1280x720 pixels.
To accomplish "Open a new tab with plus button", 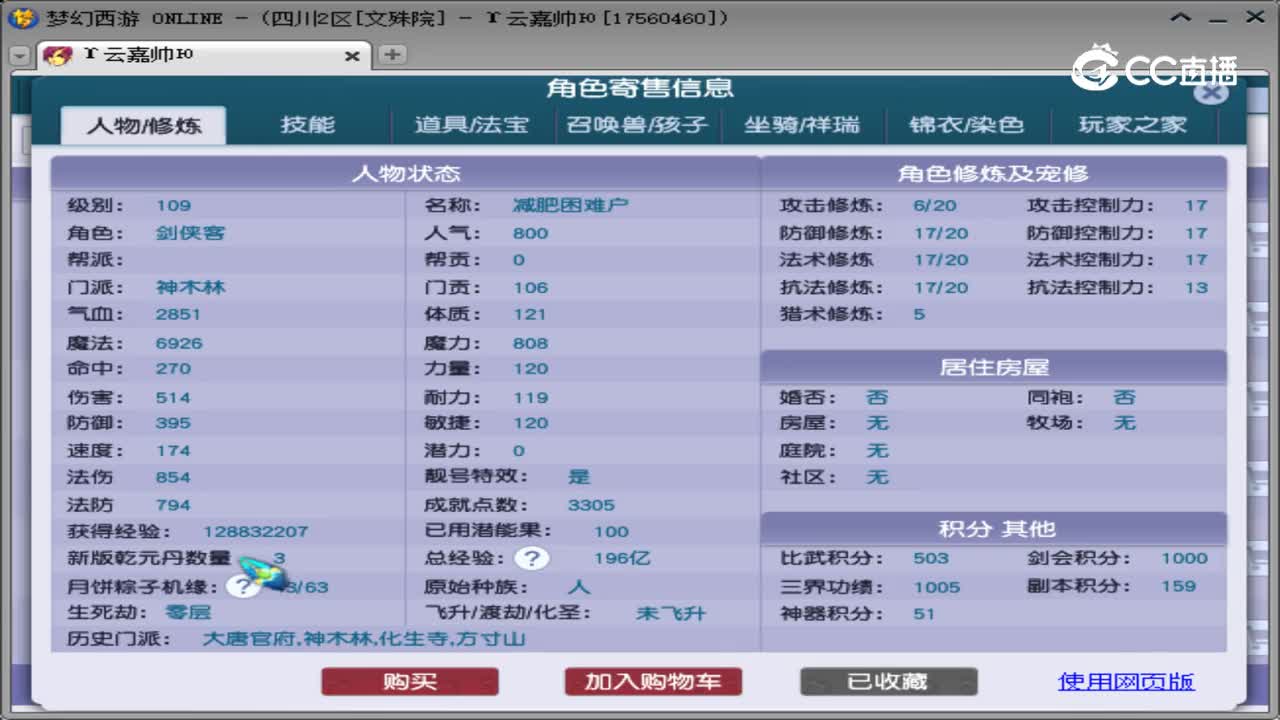I will click(x=392, y=55).
